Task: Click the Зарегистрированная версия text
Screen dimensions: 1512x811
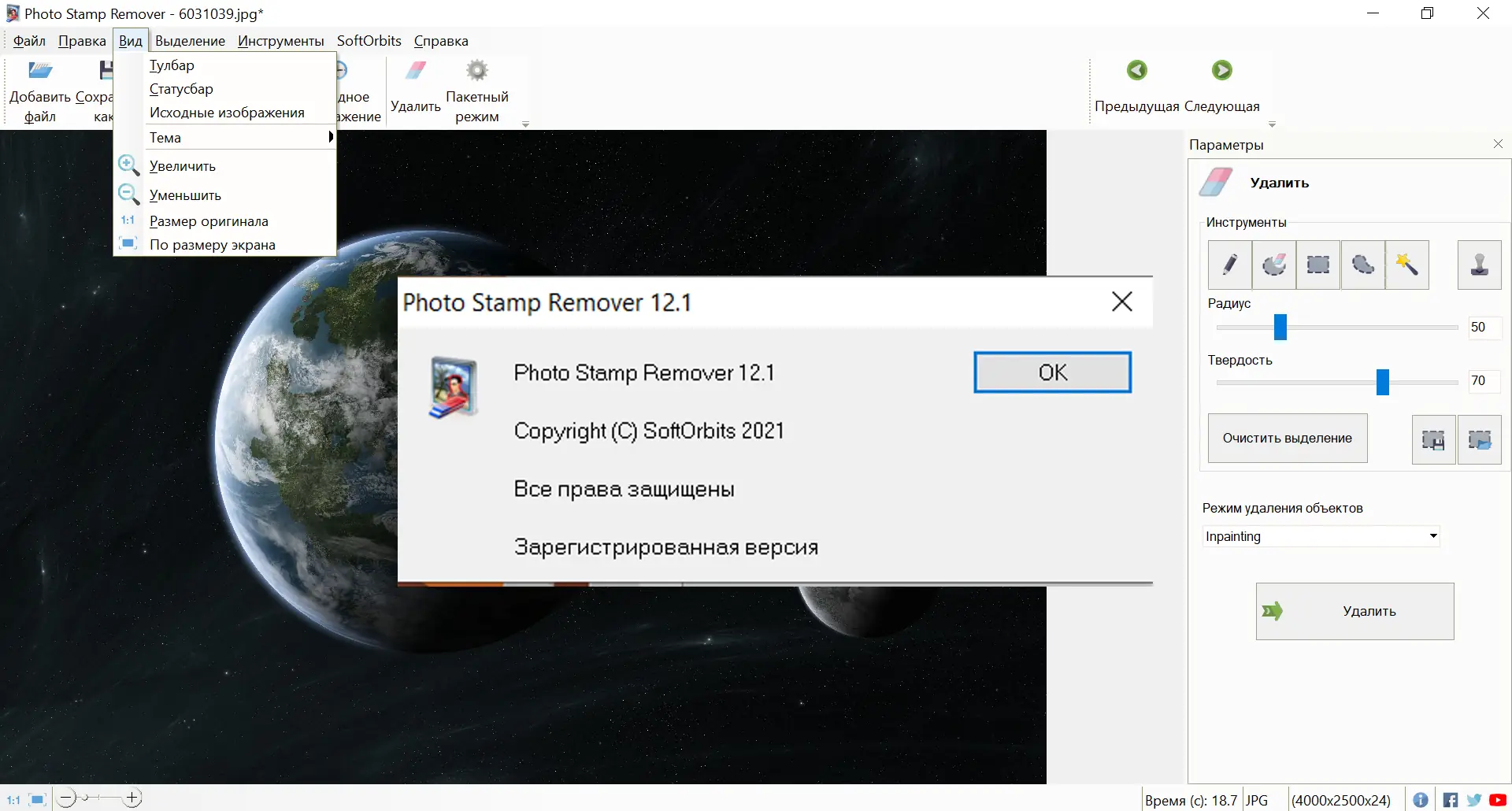Action: 666,547
